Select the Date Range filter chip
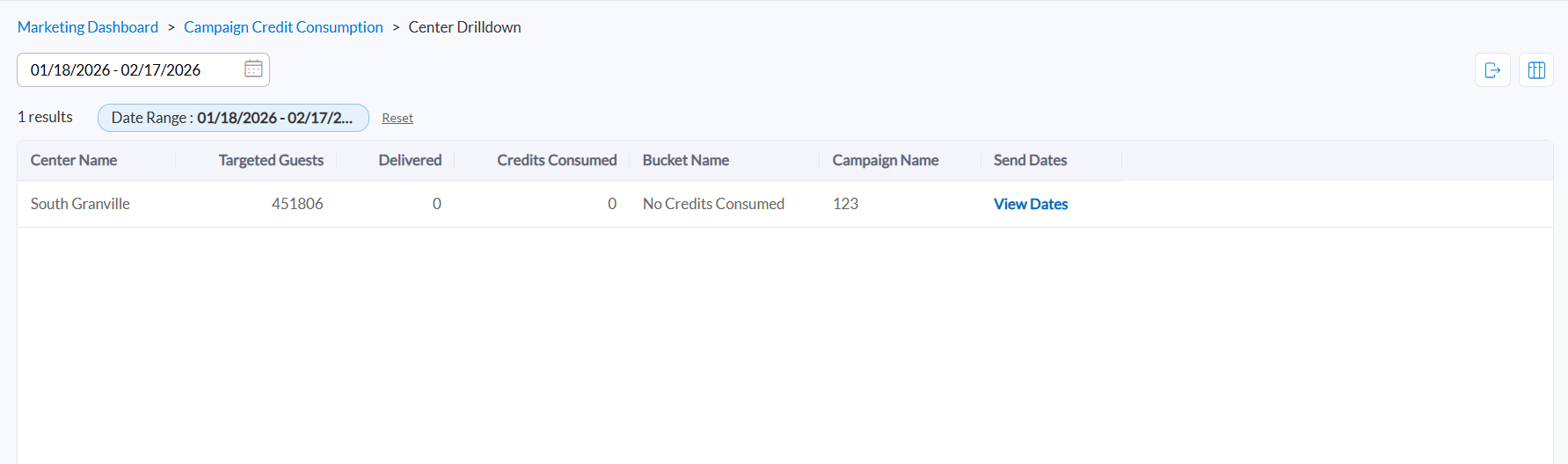This screenshot has width=1568, height=464. click(x=232, y=118)
